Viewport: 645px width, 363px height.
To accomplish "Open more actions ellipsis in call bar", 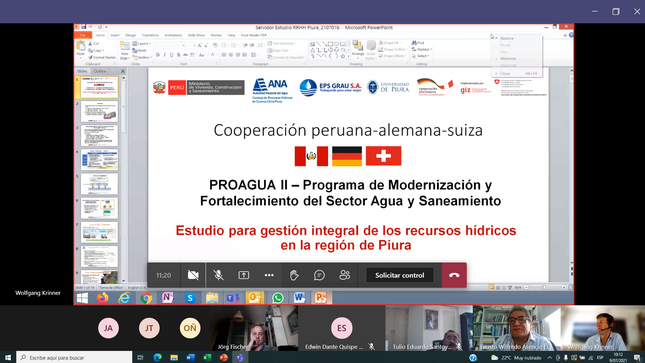I will pos(269,275).
